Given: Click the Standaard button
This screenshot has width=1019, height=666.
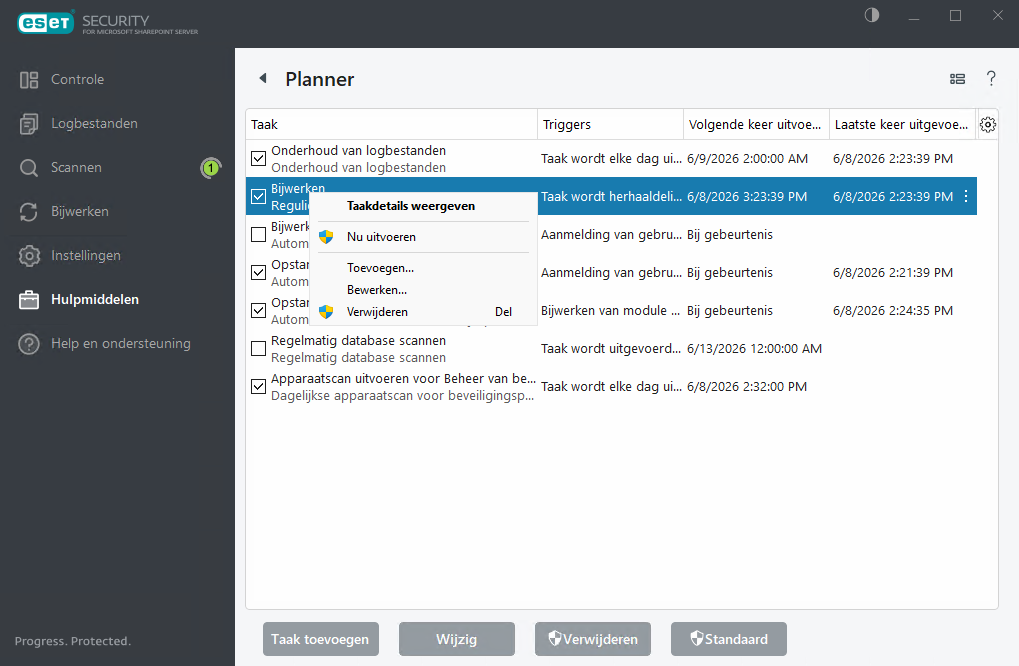Looking at the screenshot, I should 729,639.
